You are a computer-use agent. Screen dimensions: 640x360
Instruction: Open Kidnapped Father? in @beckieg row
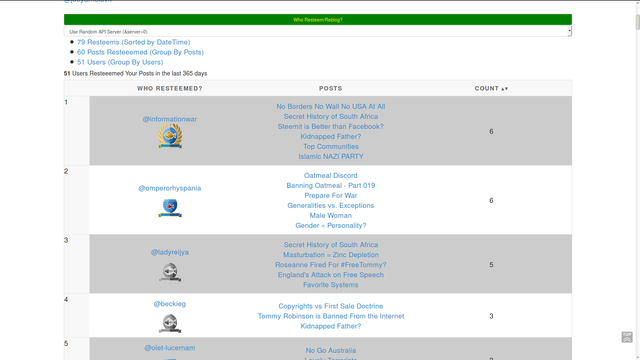coord(331,326)
